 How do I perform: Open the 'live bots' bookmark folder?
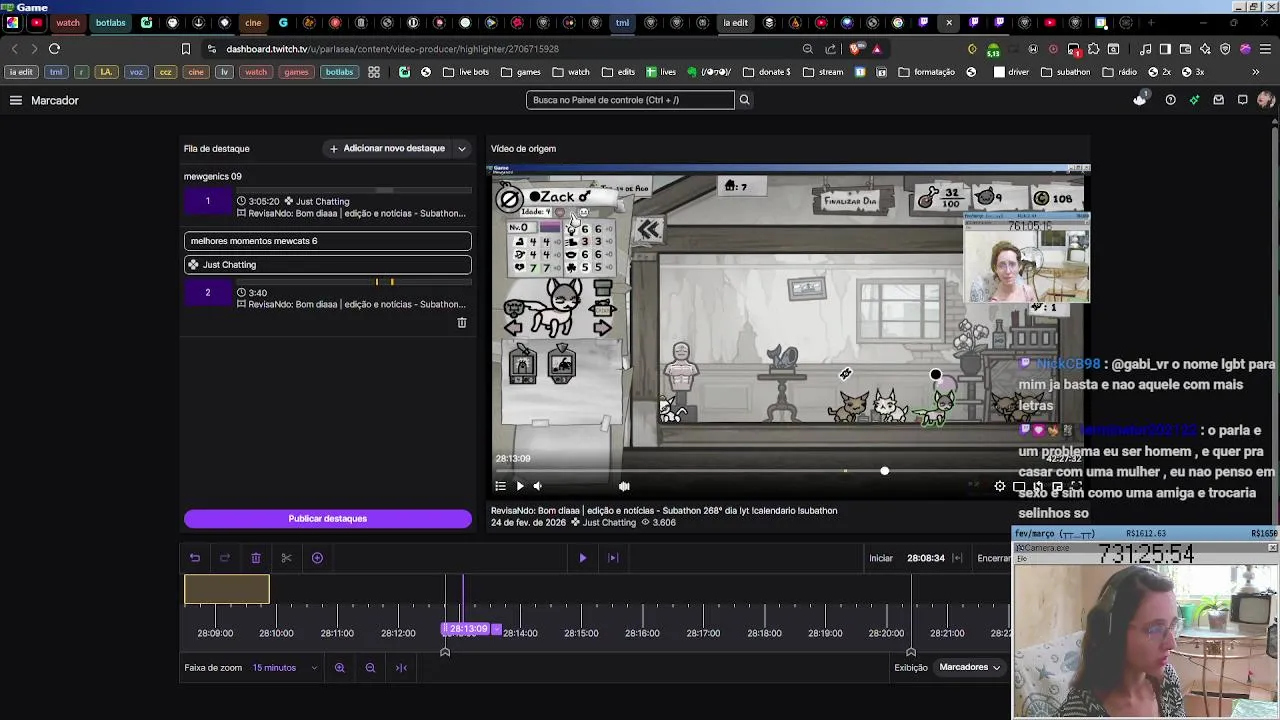click(x=466, y=72)
